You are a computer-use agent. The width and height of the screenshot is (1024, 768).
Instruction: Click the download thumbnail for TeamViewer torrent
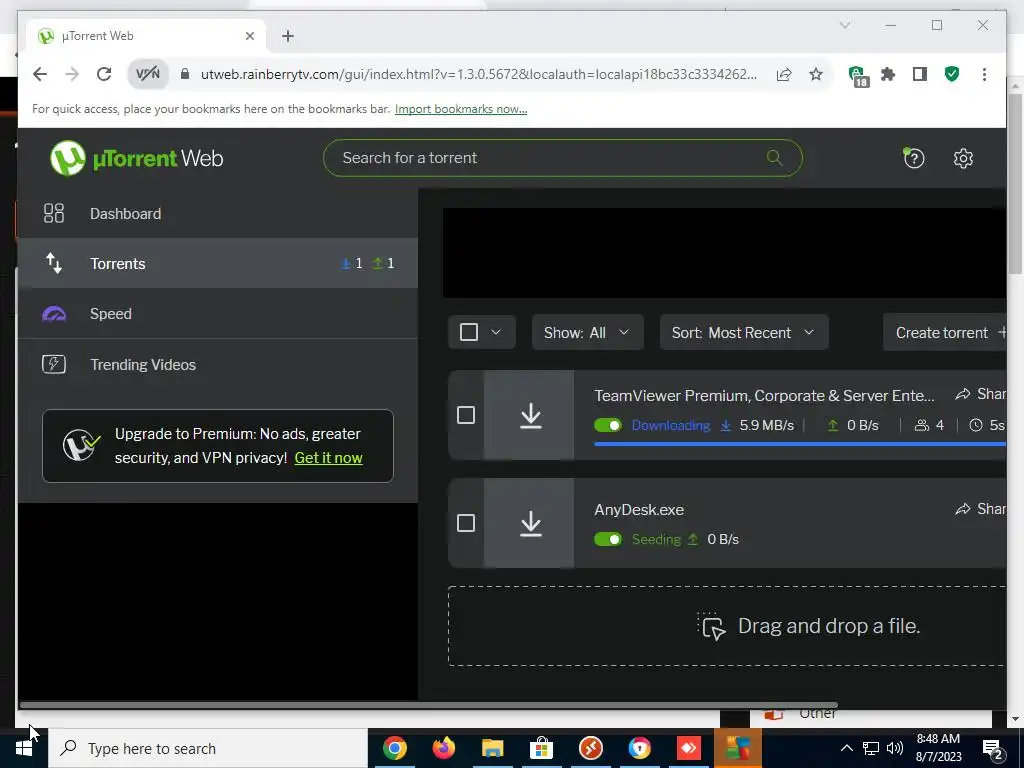530,415
